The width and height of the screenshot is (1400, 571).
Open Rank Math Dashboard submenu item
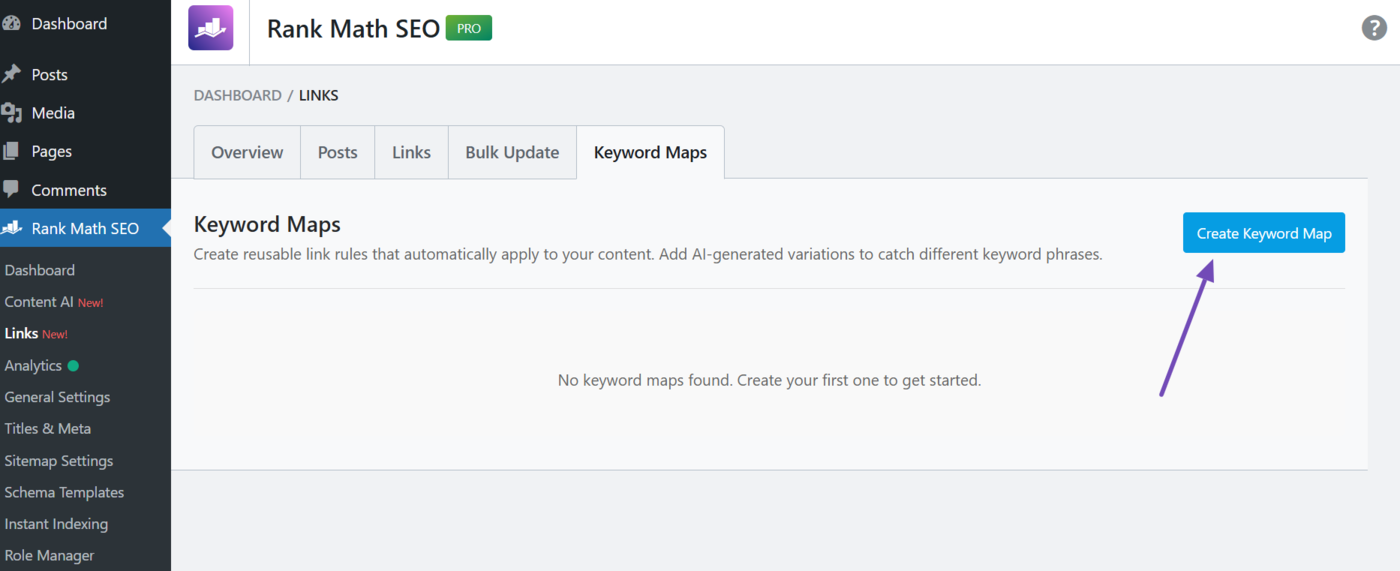[x=40, y=270]
